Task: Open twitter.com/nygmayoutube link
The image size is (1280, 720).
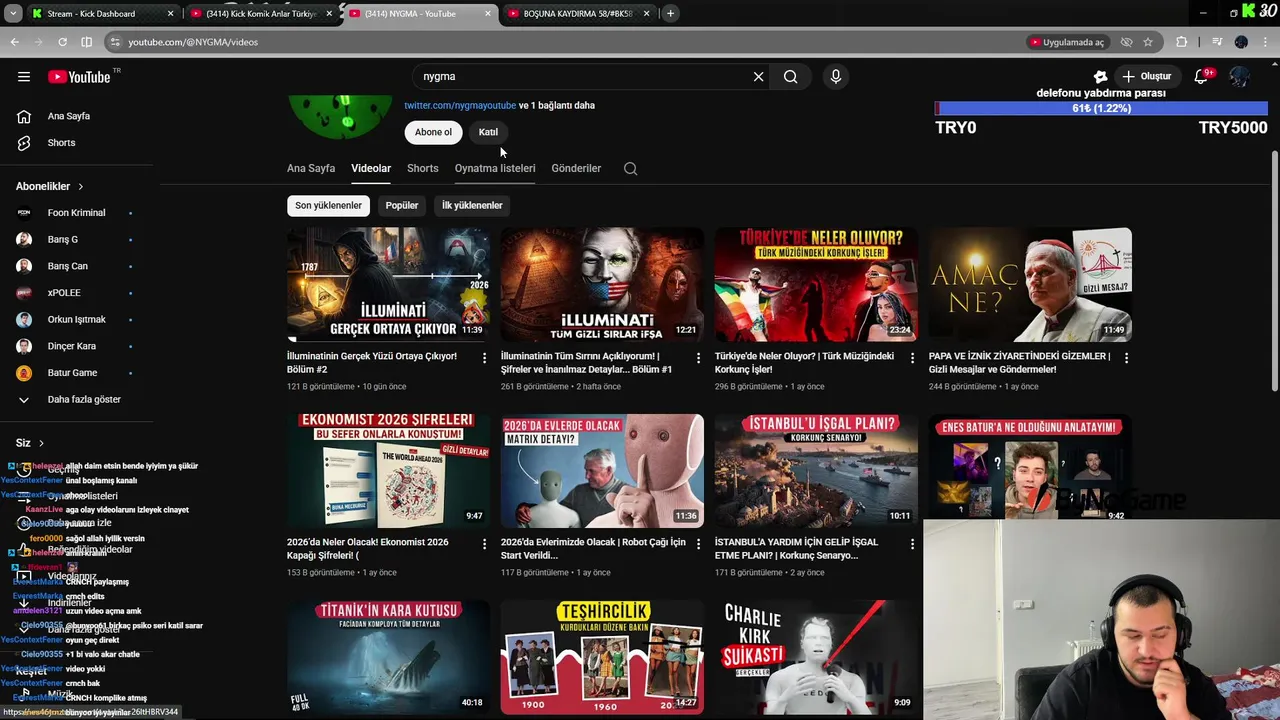Action: pos(460,105)
